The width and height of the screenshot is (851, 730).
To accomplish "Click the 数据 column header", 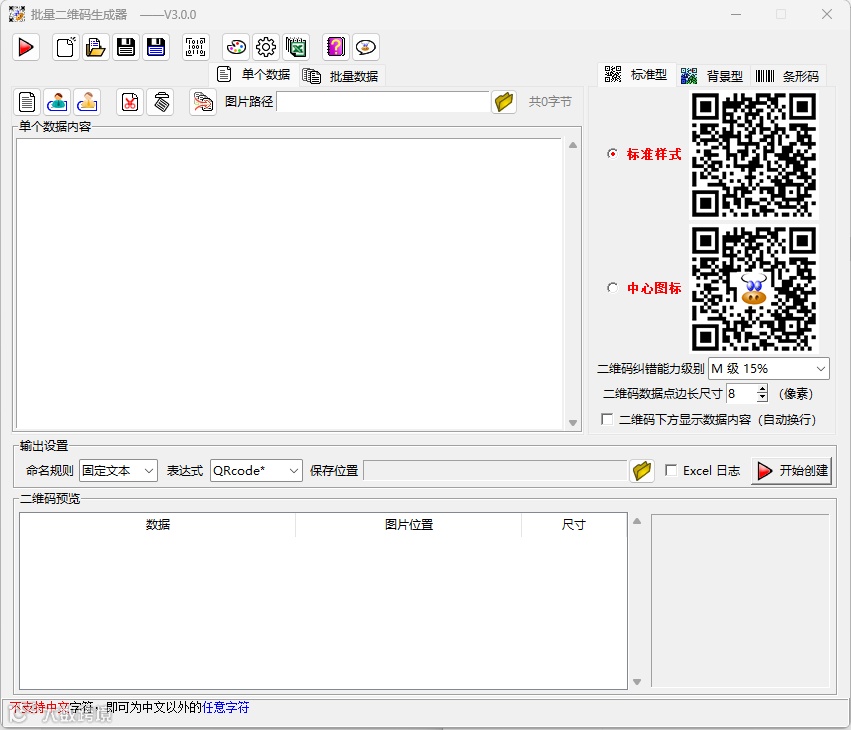I will point(158,525).
